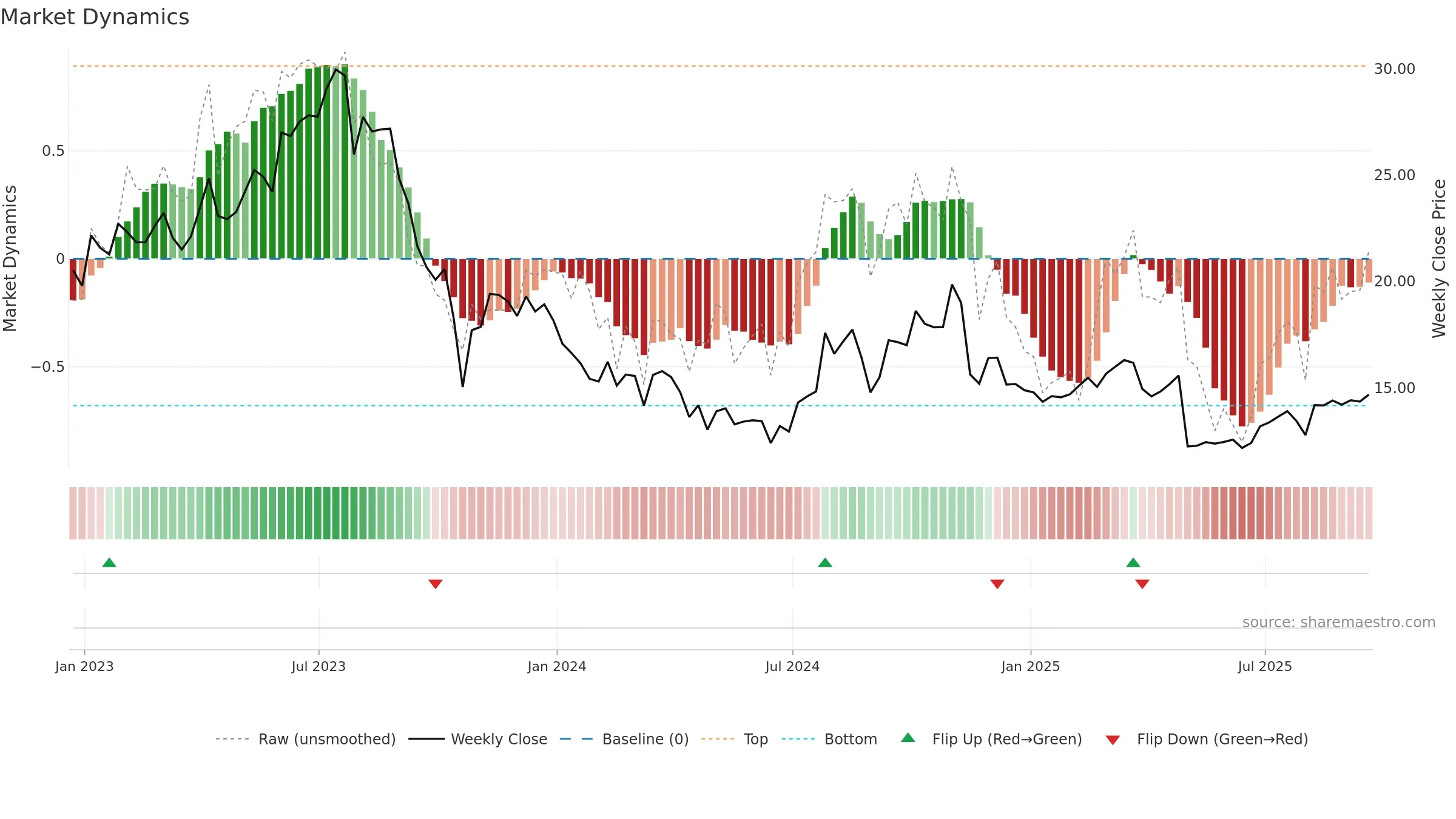
Task: Click the Market Dynamics chart title
Action: (95, 17)
